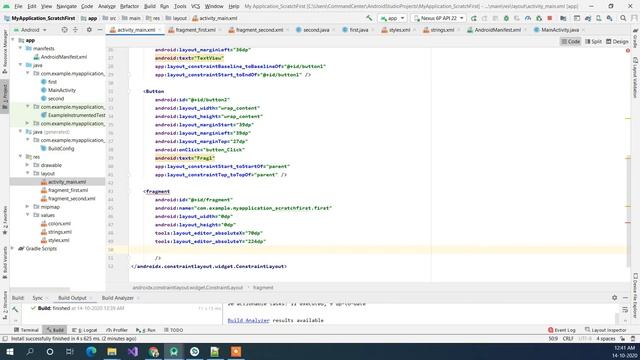The image size is (640, 360).
Task: Toggle the Resource Manager side tab
Action: 5,51
